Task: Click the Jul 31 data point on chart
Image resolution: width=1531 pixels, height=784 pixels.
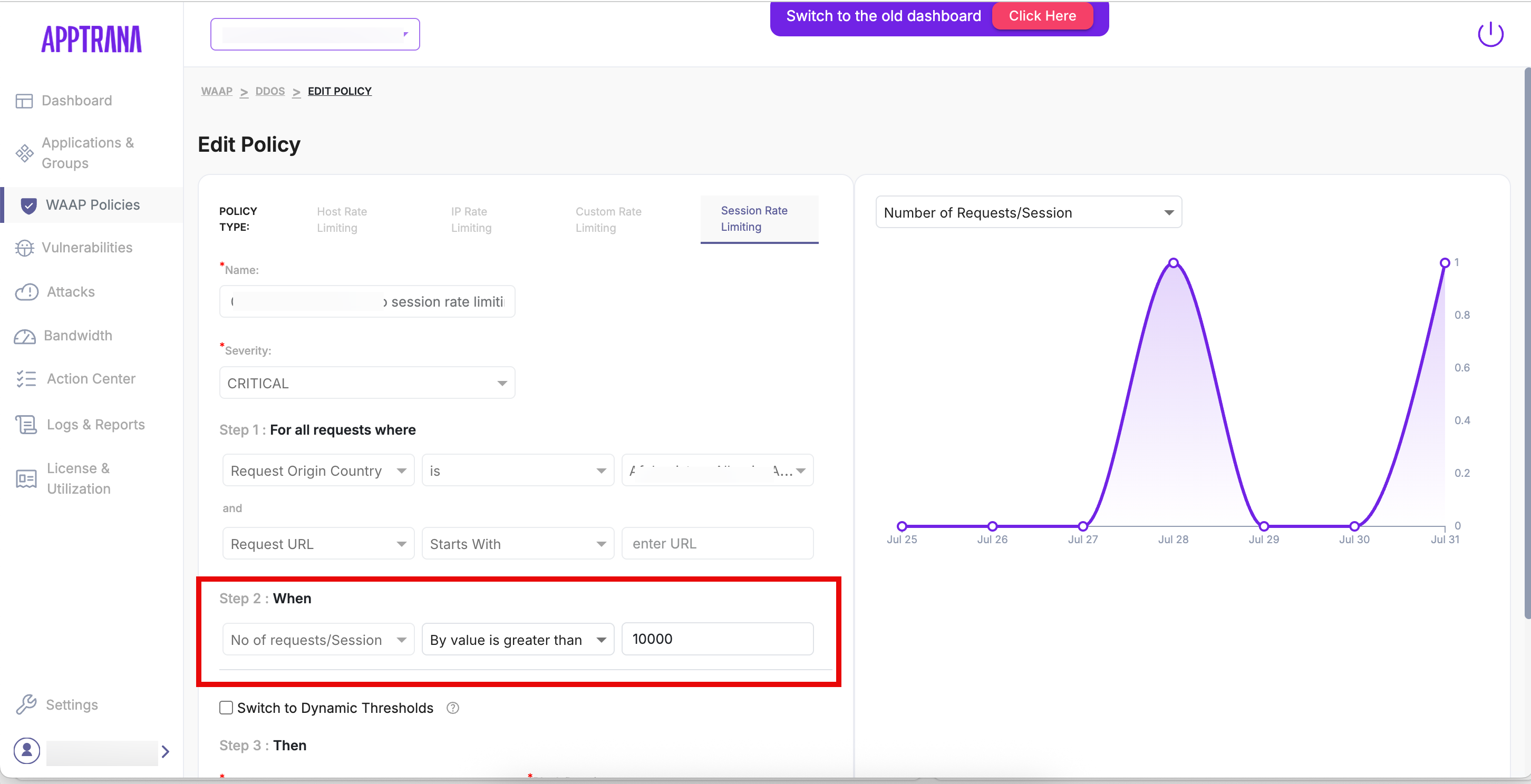Action: point(1445,262)
